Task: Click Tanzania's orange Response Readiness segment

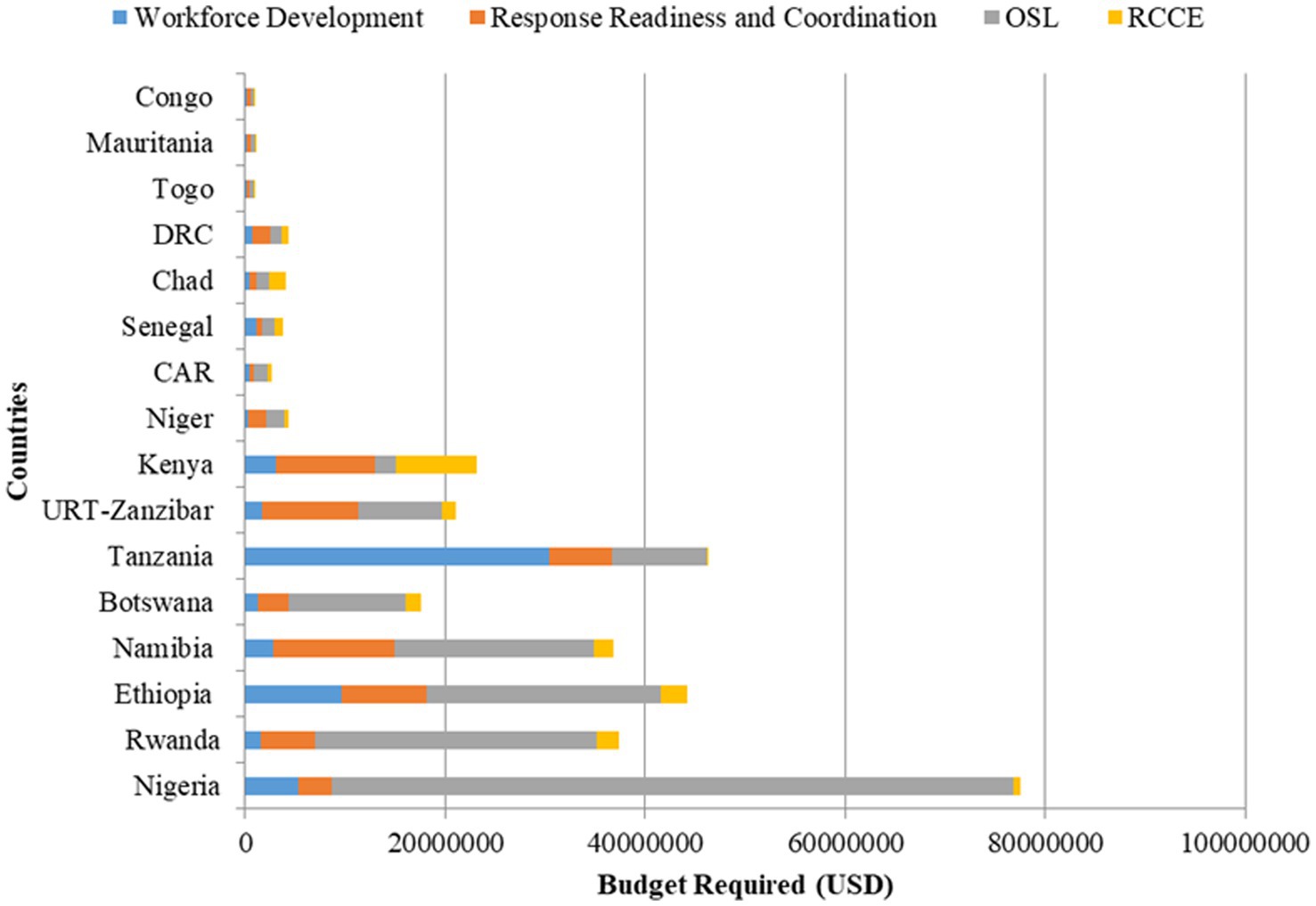Action: point(581,556)
